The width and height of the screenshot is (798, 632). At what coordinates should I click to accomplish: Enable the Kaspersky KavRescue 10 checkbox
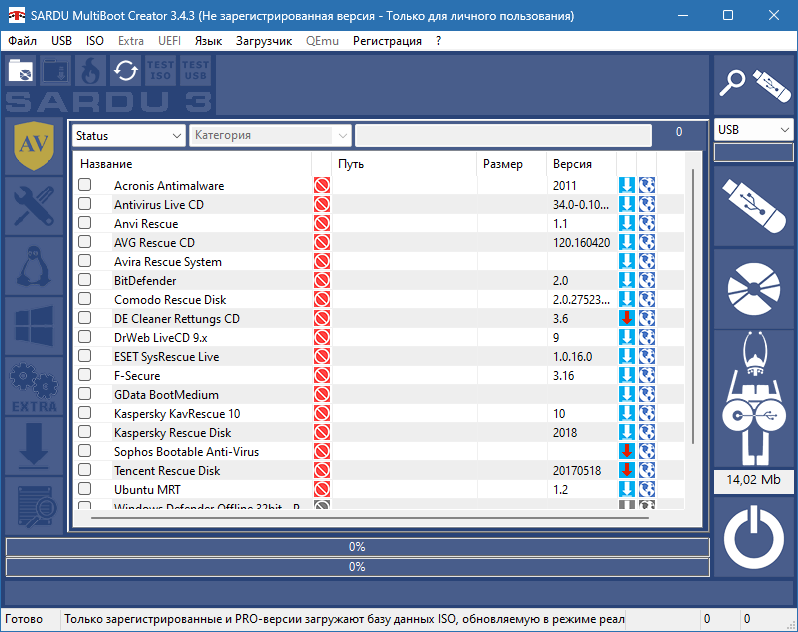pyautogui.click(x=84, y=413)
